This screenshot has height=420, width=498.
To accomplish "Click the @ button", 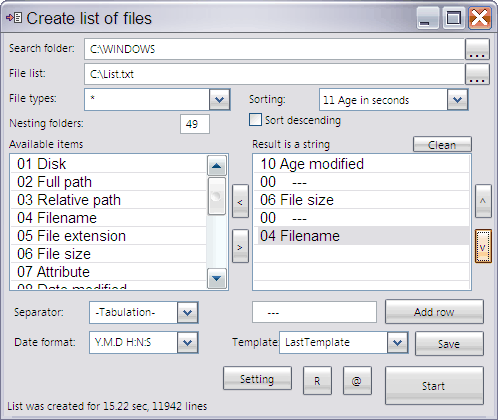I will click(357, 381).
